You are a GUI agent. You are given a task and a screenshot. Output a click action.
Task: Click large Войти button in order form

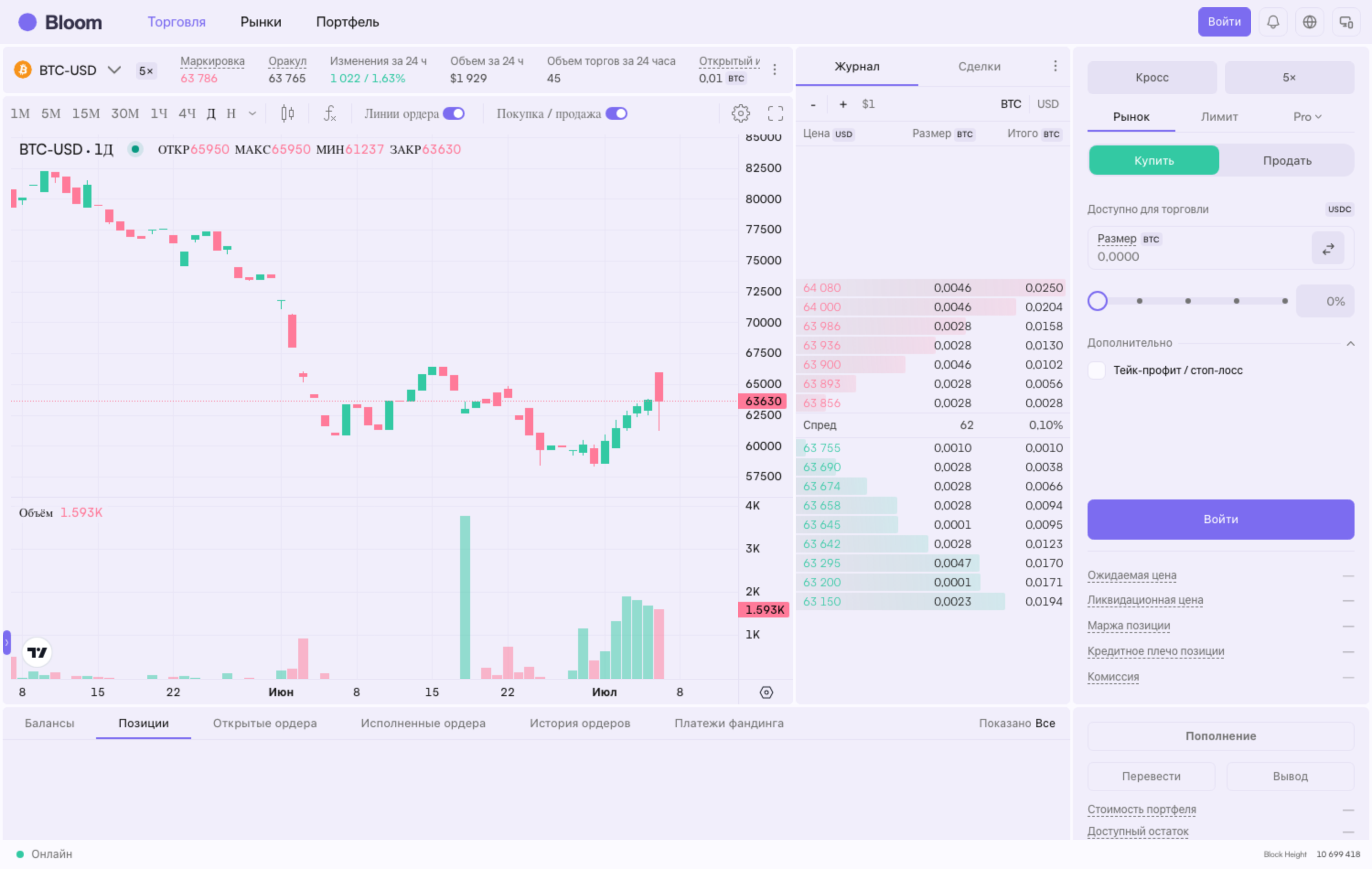pyautogui.click(x=1221, y=519)
